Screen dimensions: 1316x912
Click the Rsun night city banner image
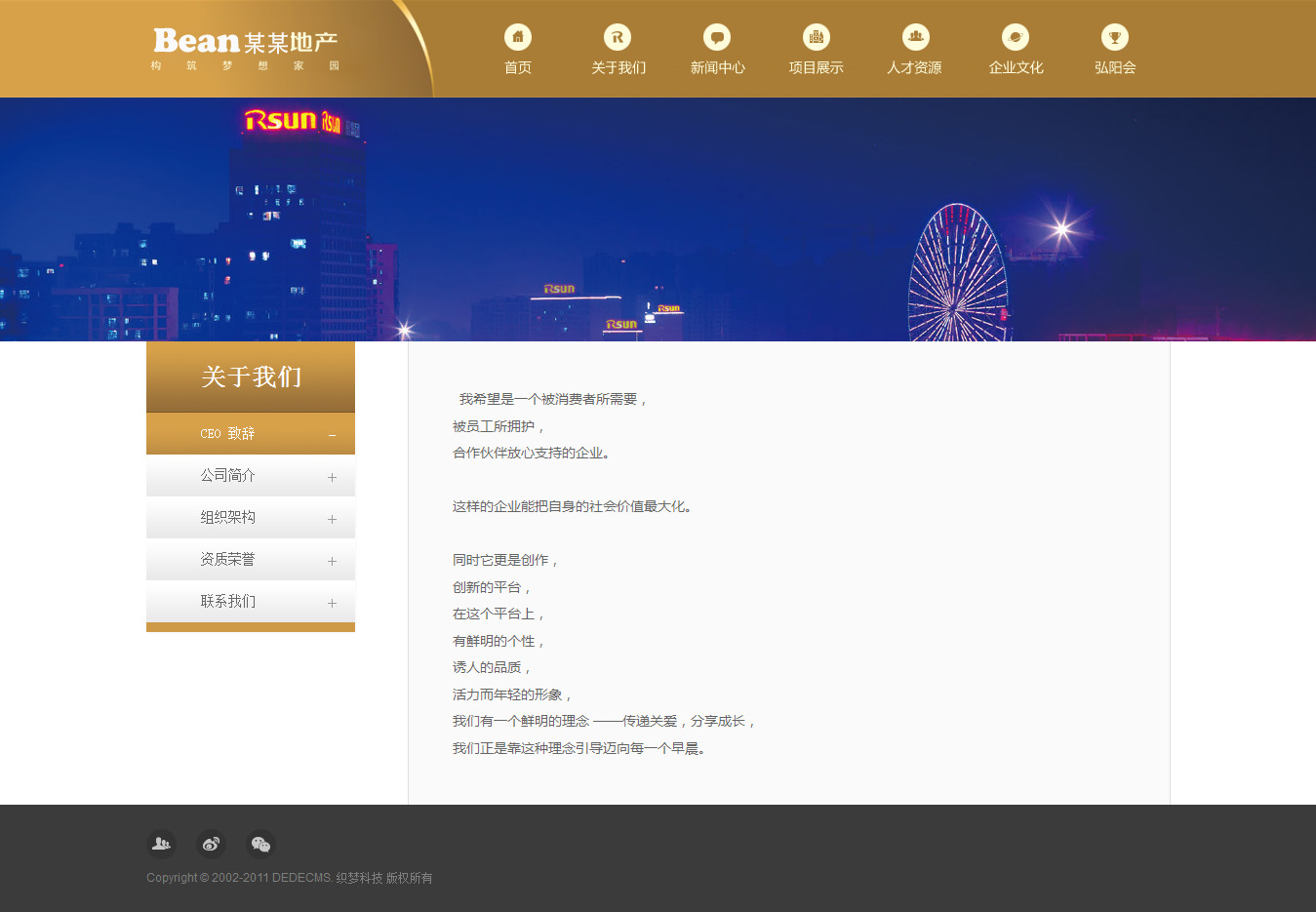pos(658,219)
